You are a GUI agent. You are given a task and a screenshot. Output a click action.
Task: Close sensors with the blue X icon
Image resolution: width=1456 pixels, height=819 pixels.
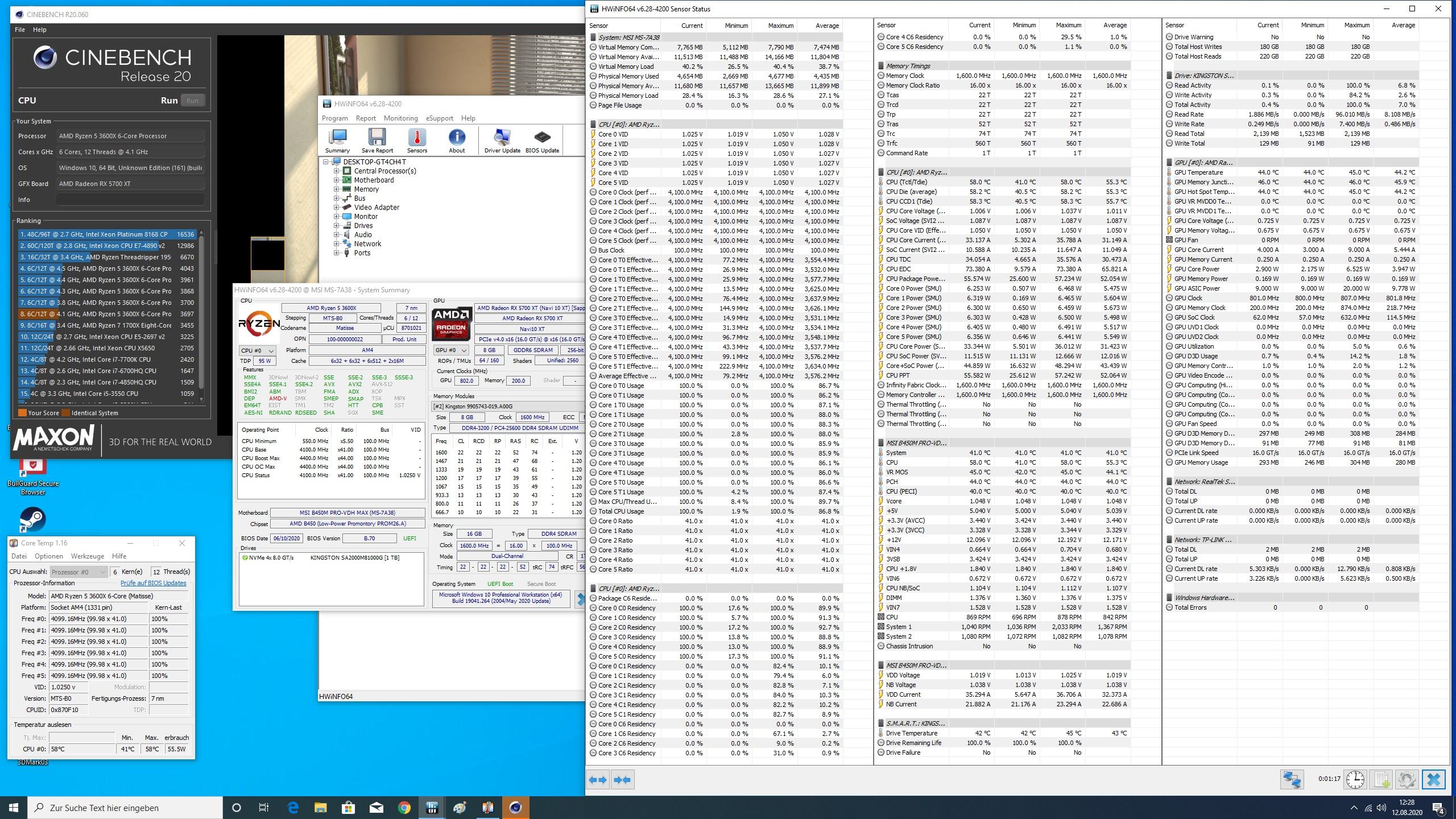click(x=1434, y=779)
